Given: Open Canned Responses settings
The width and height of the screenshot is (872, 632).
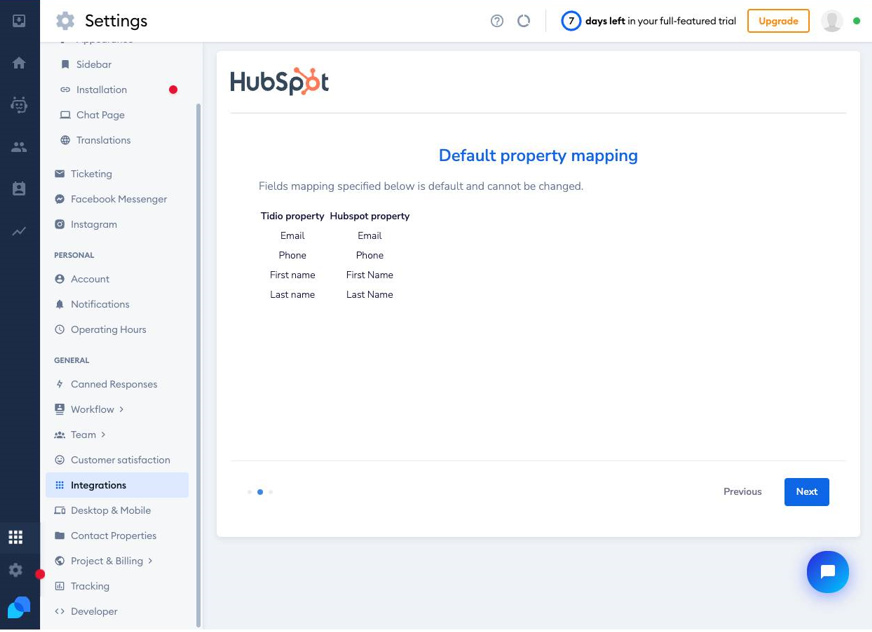Looking at the screenshot, I should 113,384.
